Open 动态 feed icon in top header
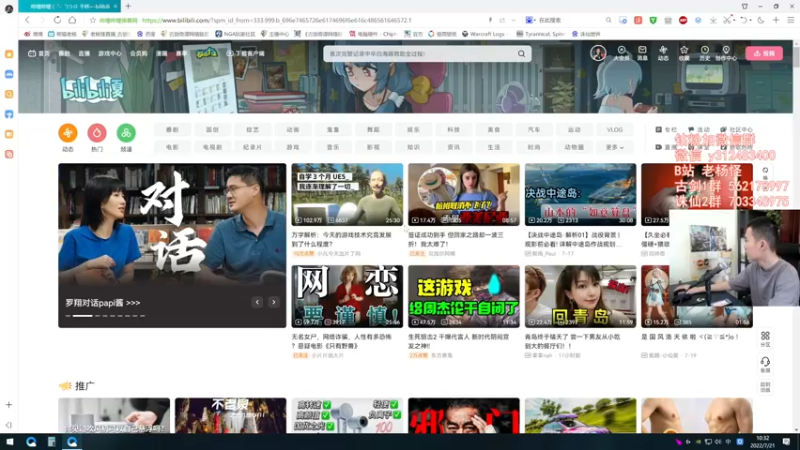This screenshot has width=800, height=450. tap(663, 53)
